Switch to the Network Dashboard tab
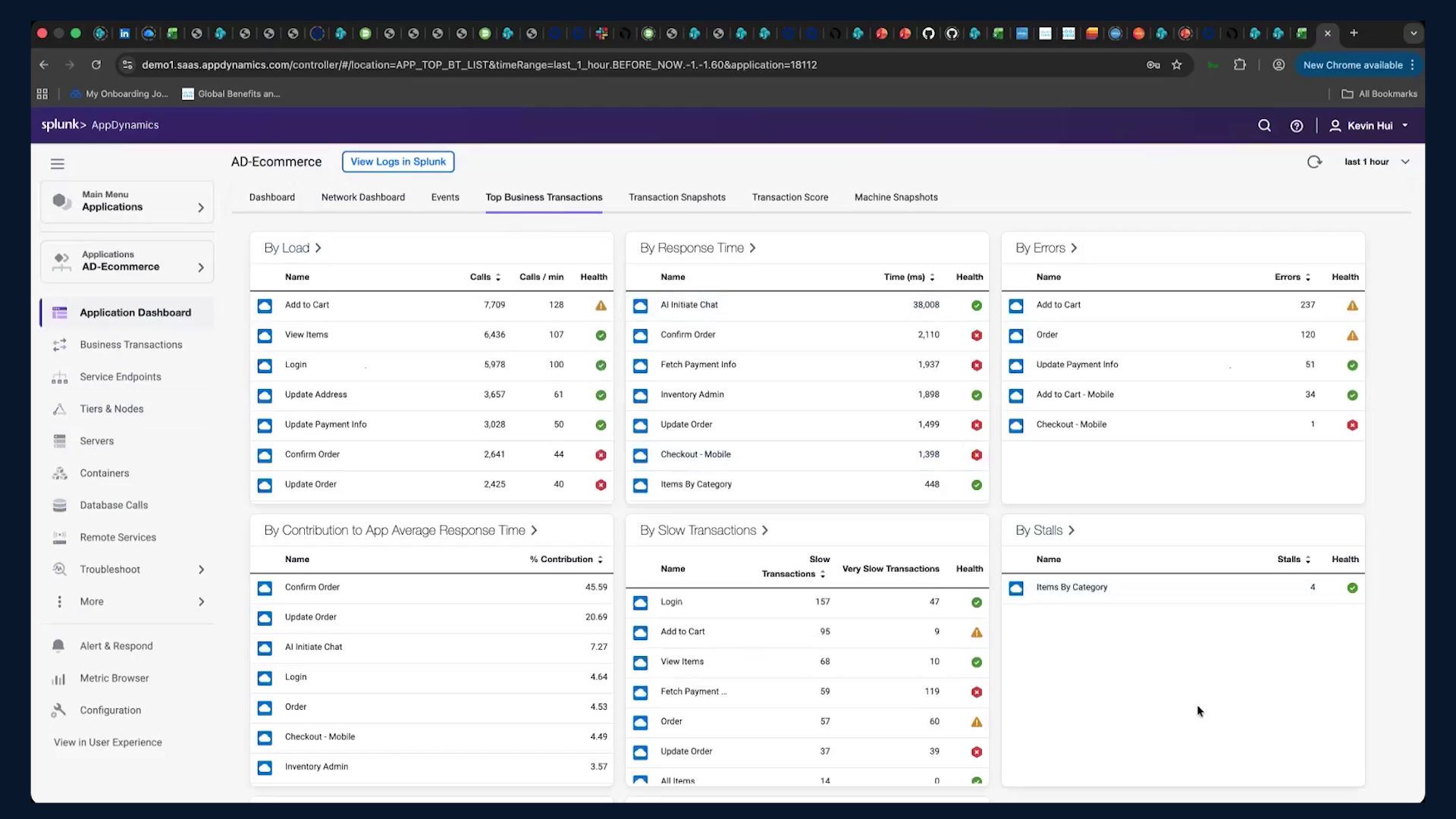 point(363,197)
